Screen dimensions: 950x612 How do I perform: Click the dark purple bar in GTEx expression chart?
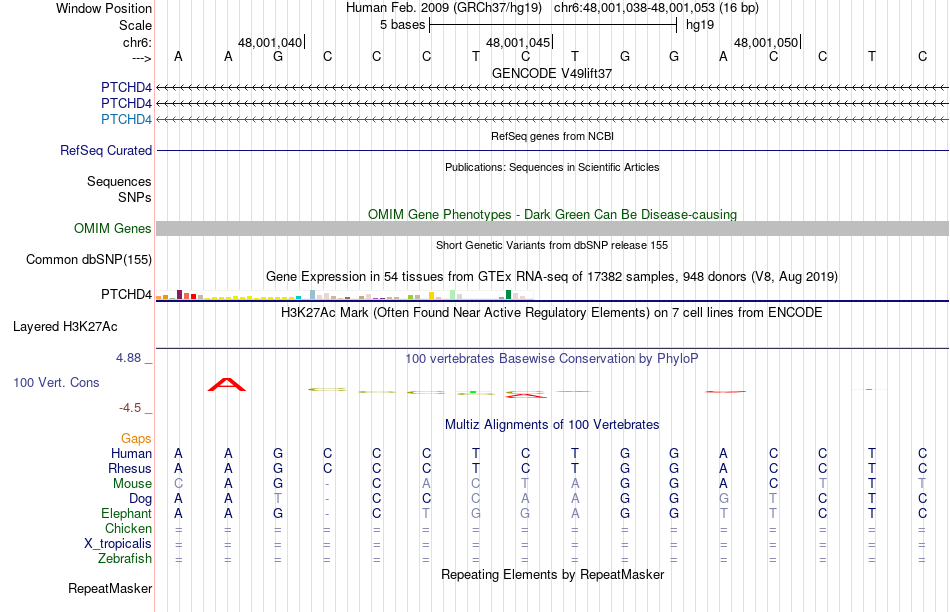click(x=179, y=294)
